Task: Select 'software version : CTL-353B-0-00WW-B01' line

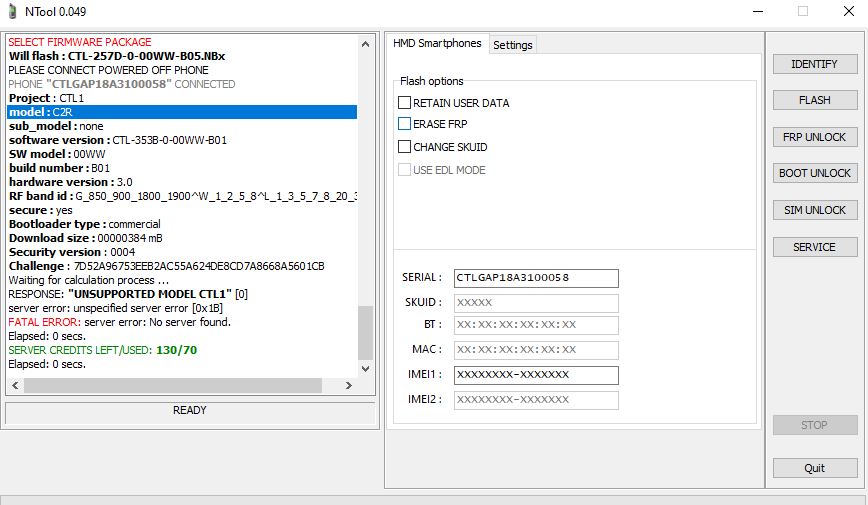Action: [x=118, y=140]
